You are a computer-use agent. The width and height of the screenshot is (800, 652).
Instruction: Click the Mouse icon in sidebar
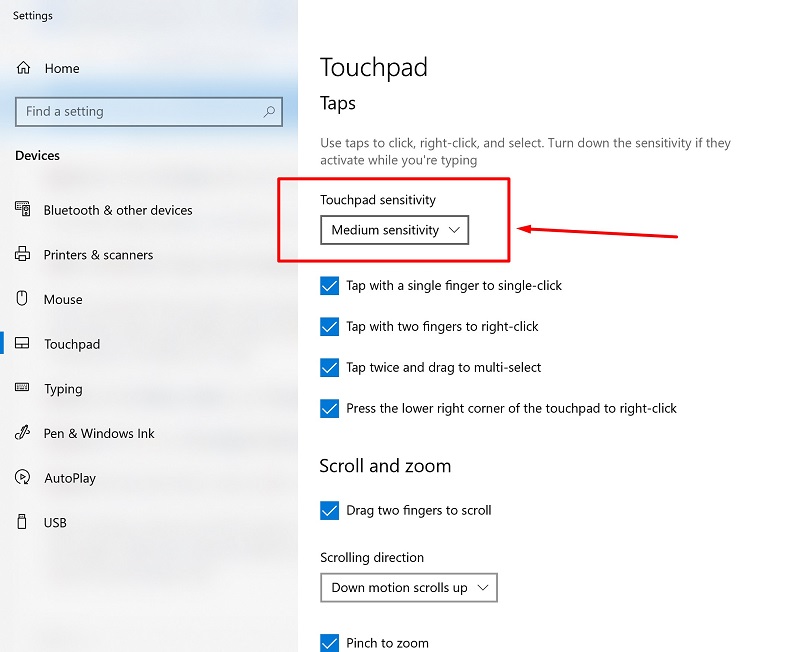click(x=23, y=299)
